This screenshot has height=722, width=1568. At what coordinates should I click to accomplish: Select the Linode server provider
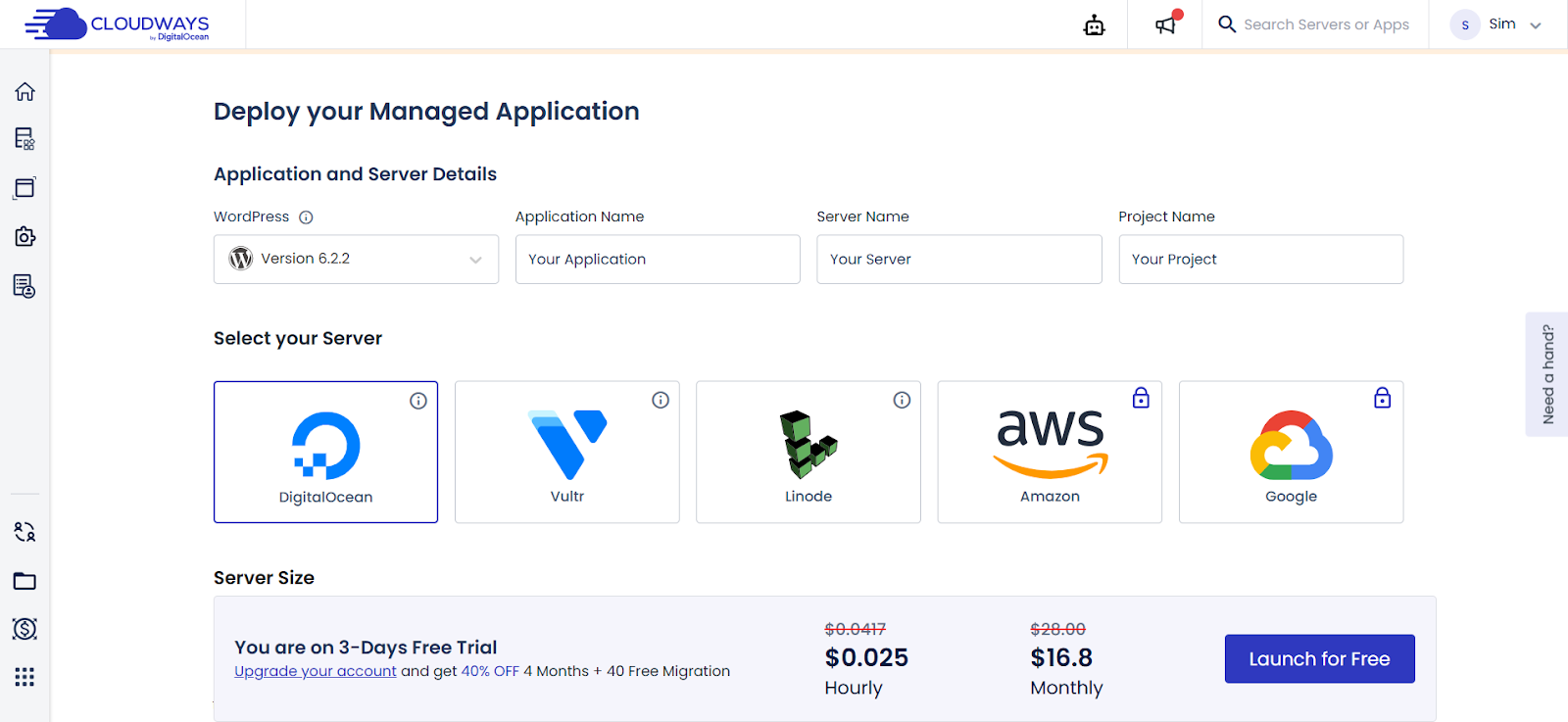[808, 452]
